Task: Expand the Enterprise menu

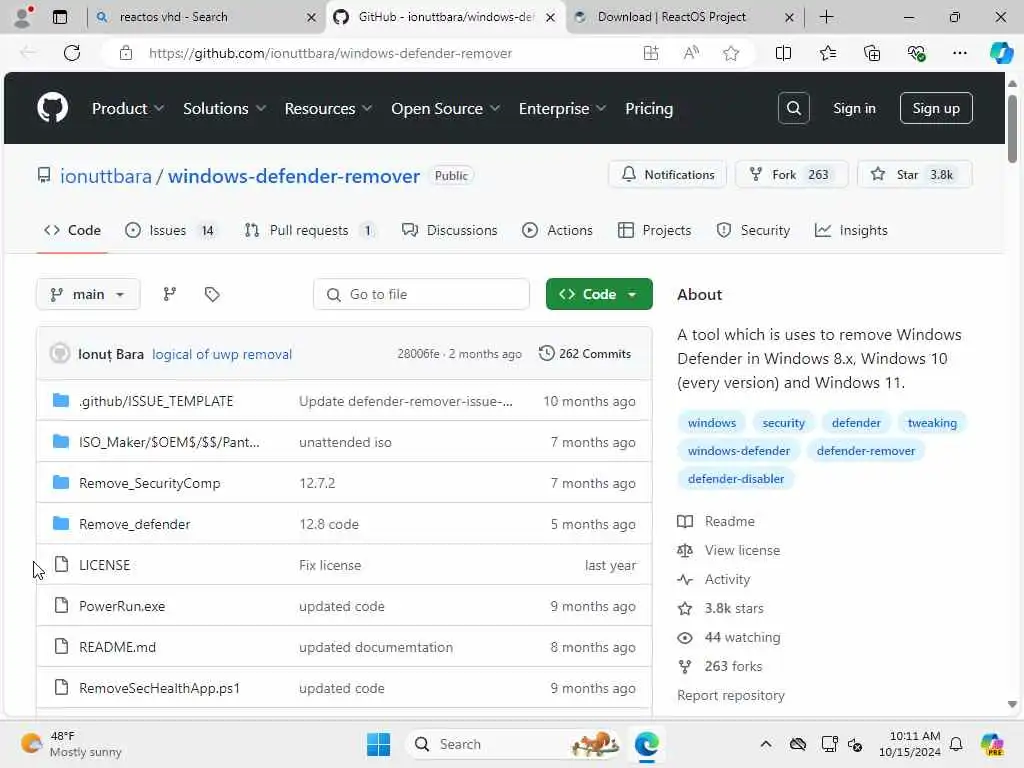Action: pos(562,108)
